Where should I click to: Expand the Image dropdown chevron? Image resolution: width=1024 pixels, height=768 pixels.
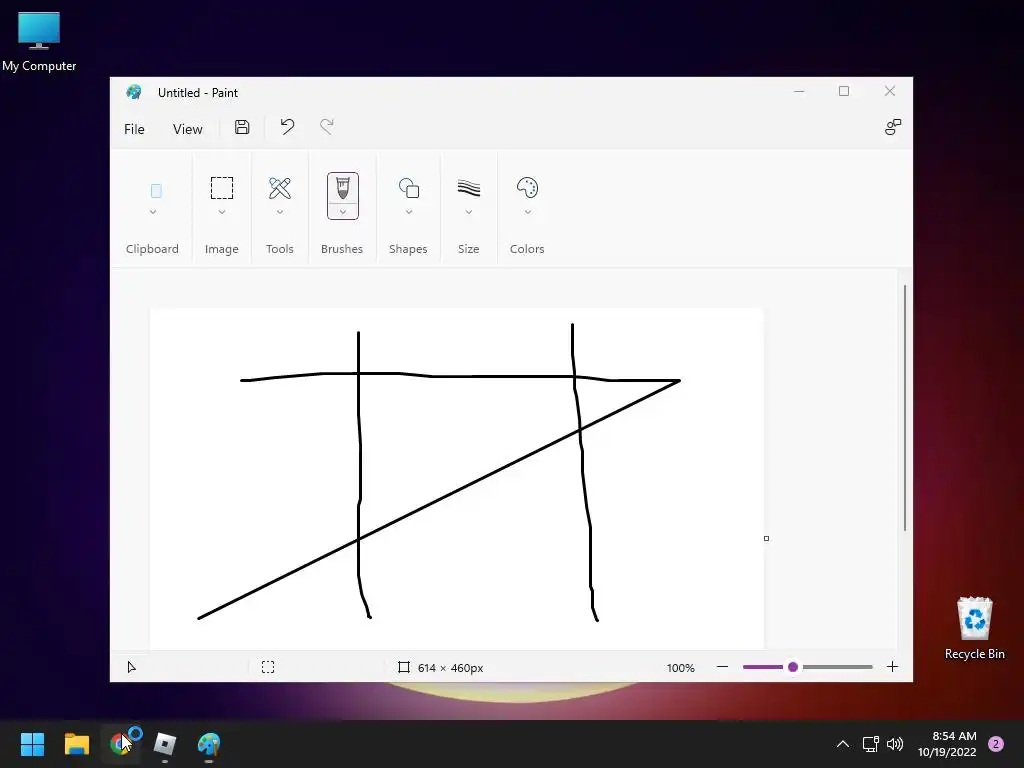tap(222, 212)
